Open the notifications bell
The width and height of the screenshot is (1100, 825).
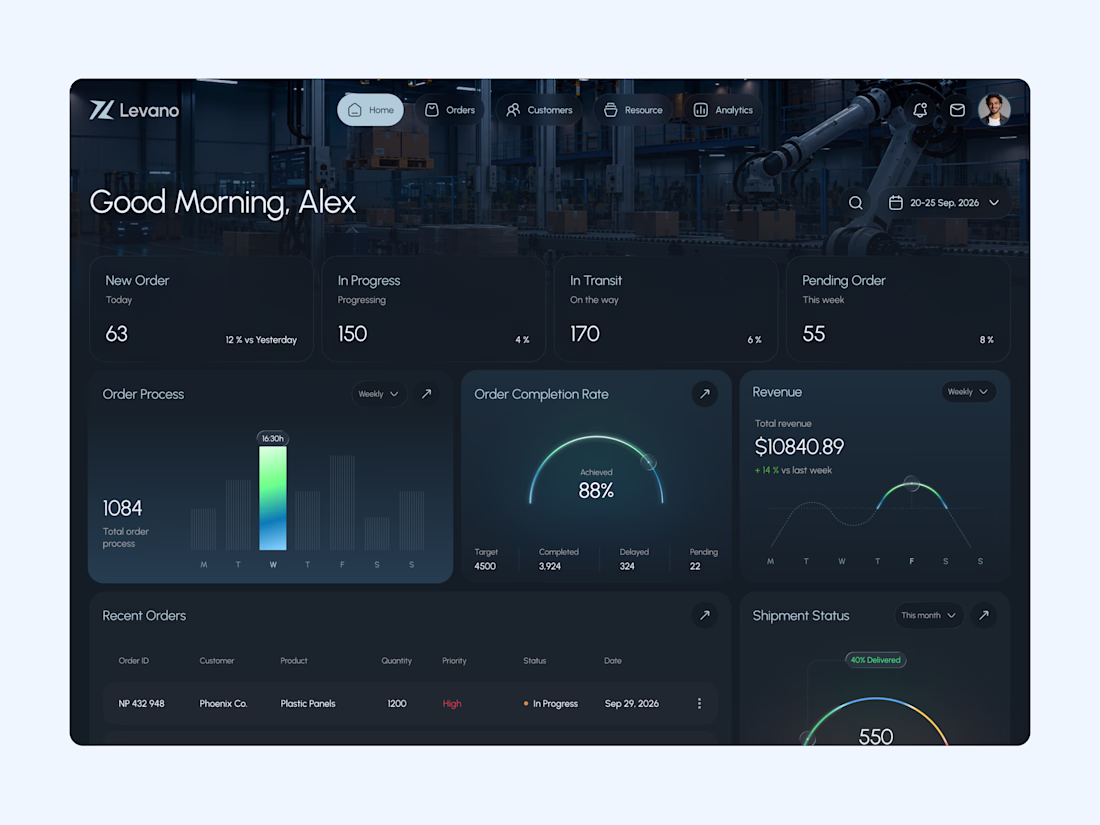tap(920, 110)
